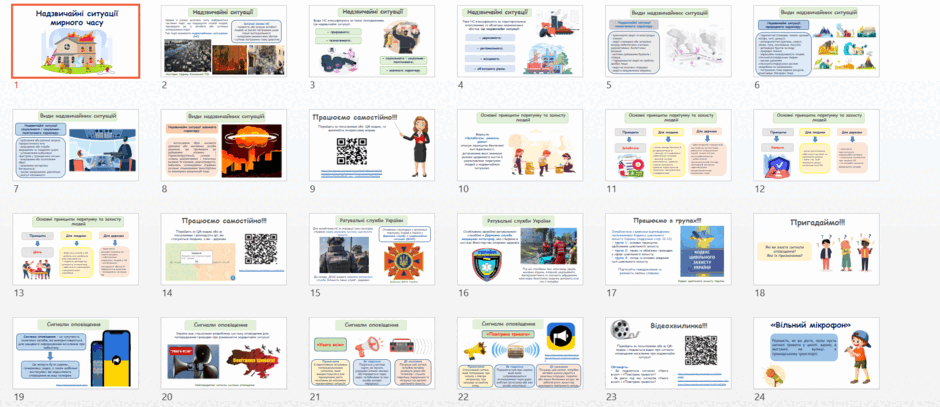This screenshot has width=940, height=407.
Task: Pick the slide with children carrying boxes
Action: pyautogui.click(x=521, y=145)
